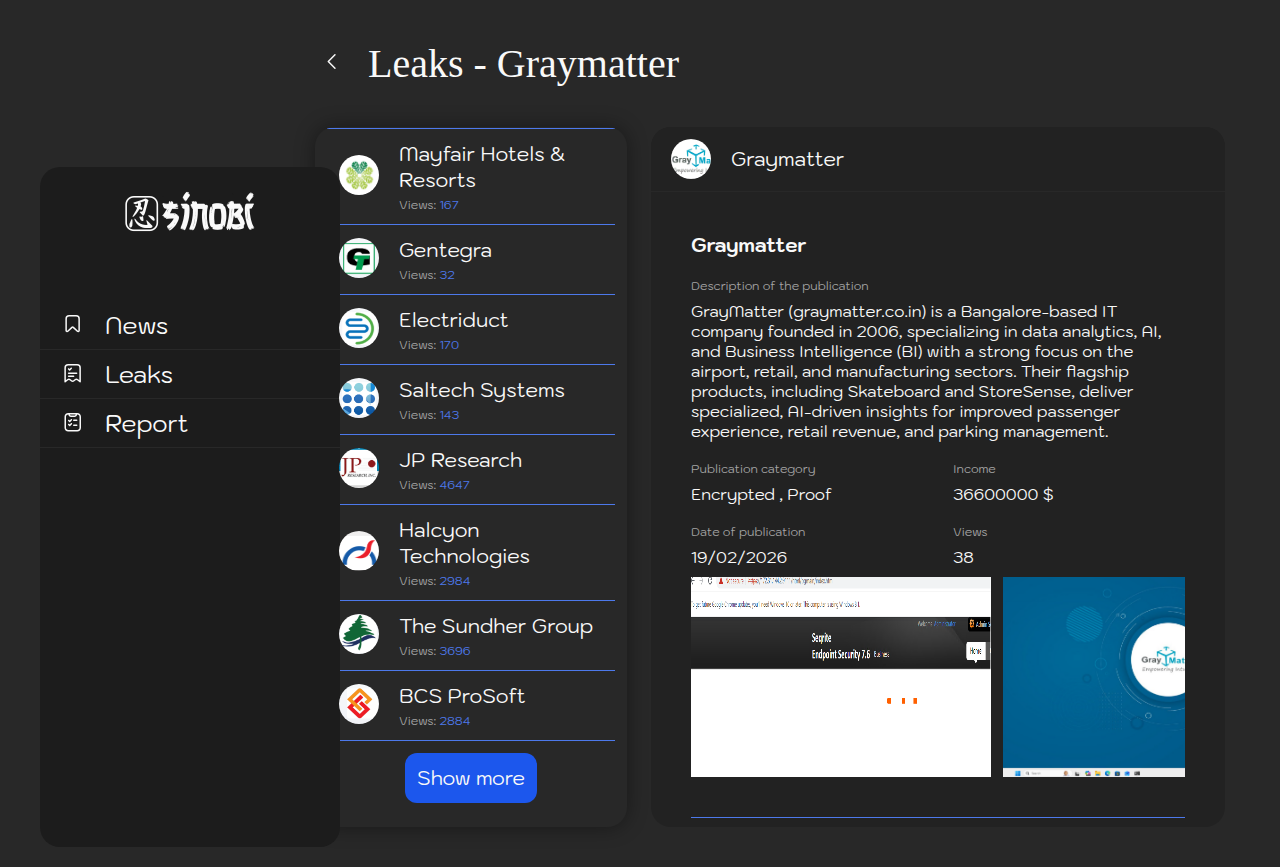Open the Seqrite Endpoint Security screenshot thumbnail
The width and height of the screenshot is (1280, 867).
coord(840,676)
